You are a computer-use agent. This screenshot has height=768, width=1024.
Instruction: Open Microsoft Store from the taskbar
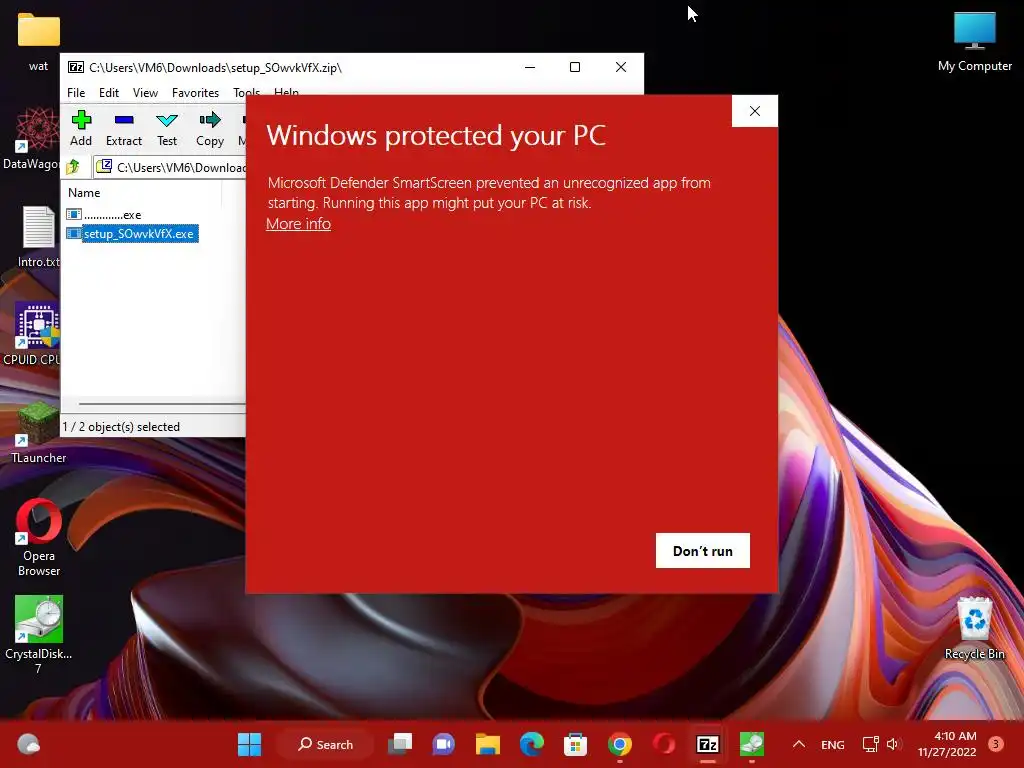pyautogui.click(x=575, y=744)
